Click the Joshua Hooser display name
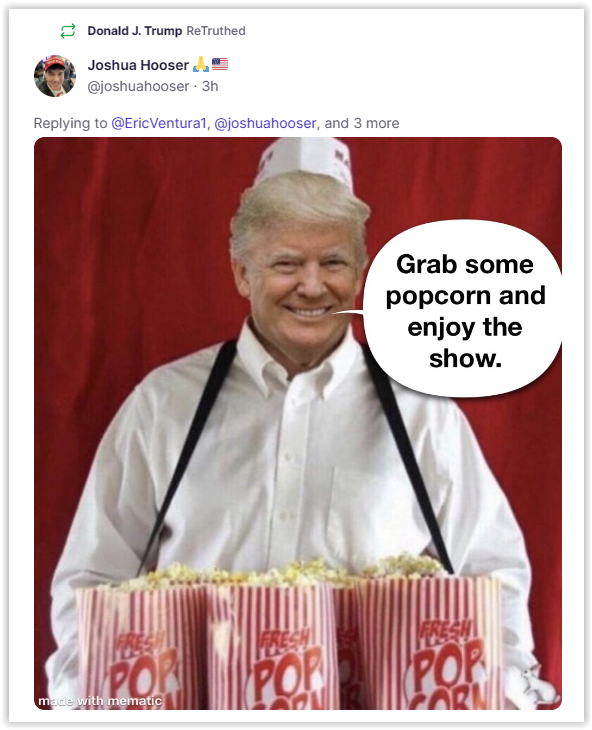This screenshot has width=592, height=730. coord(138,65)
